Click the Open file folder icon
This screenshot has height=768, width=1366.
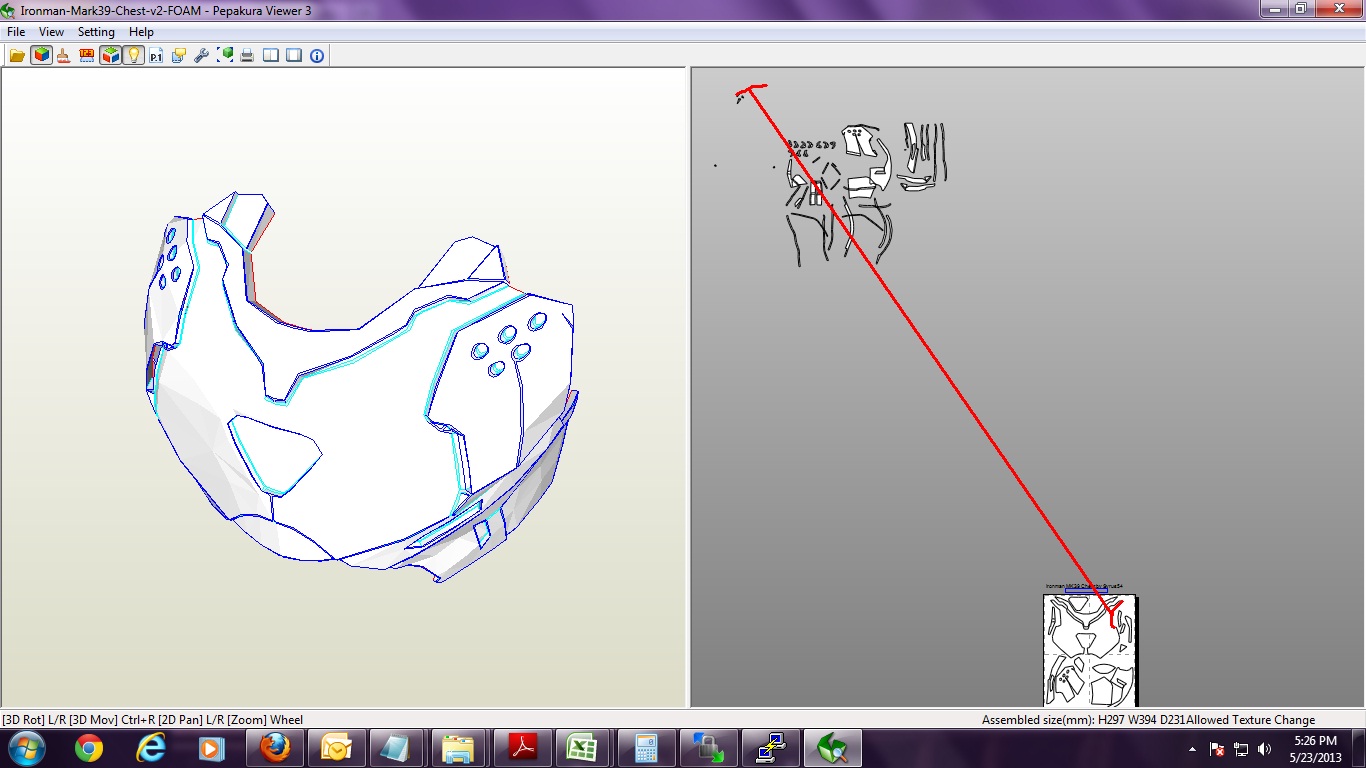tap(17, 55)
